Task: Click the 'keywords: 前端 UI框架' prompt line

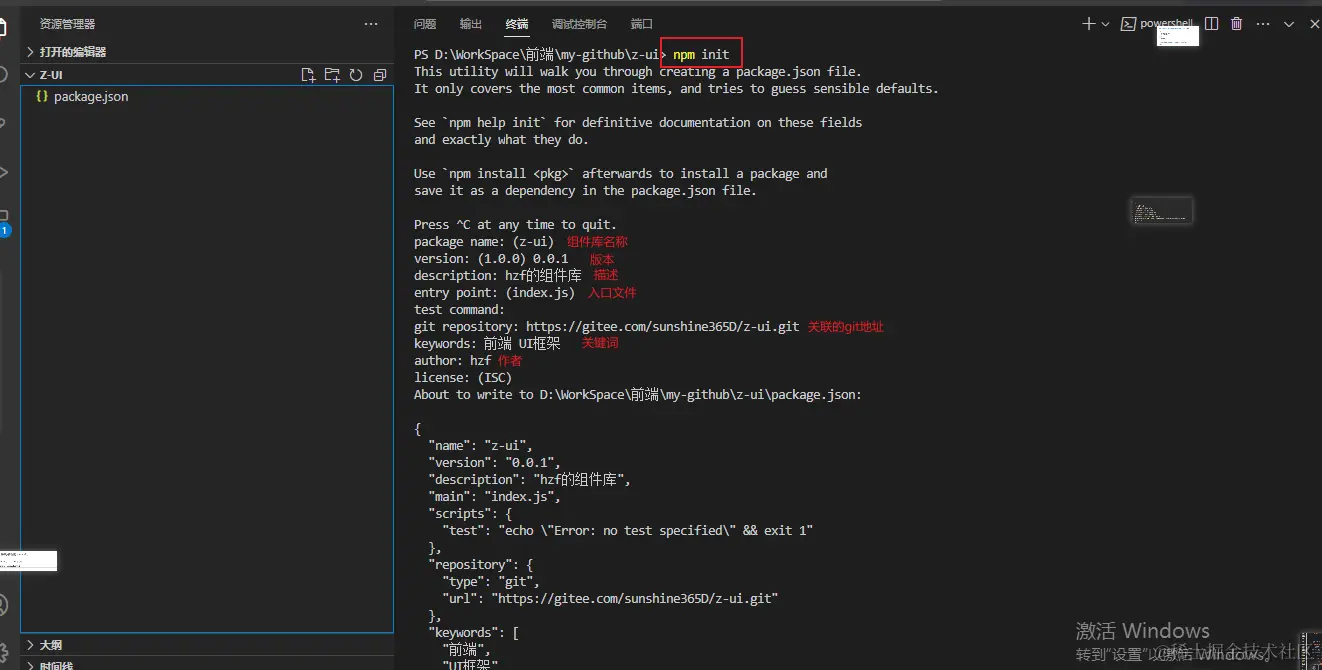Action: (x=487, y=344)
